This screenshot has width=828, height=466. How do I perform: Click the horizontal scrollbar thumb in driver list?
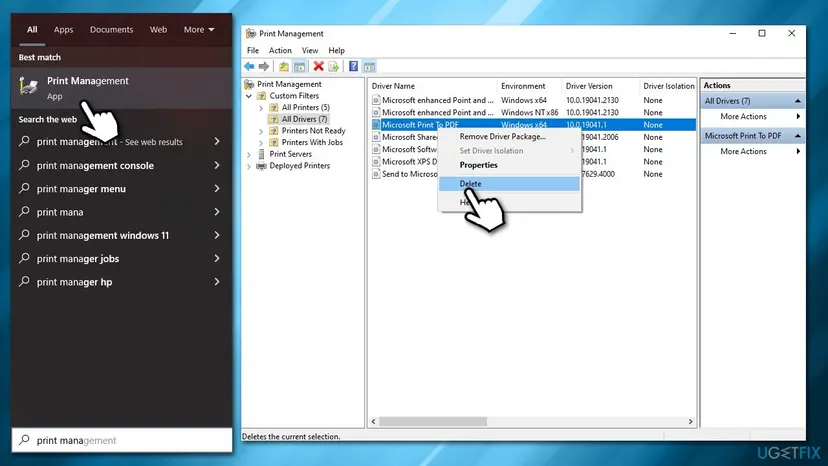(x=433, y=422)
